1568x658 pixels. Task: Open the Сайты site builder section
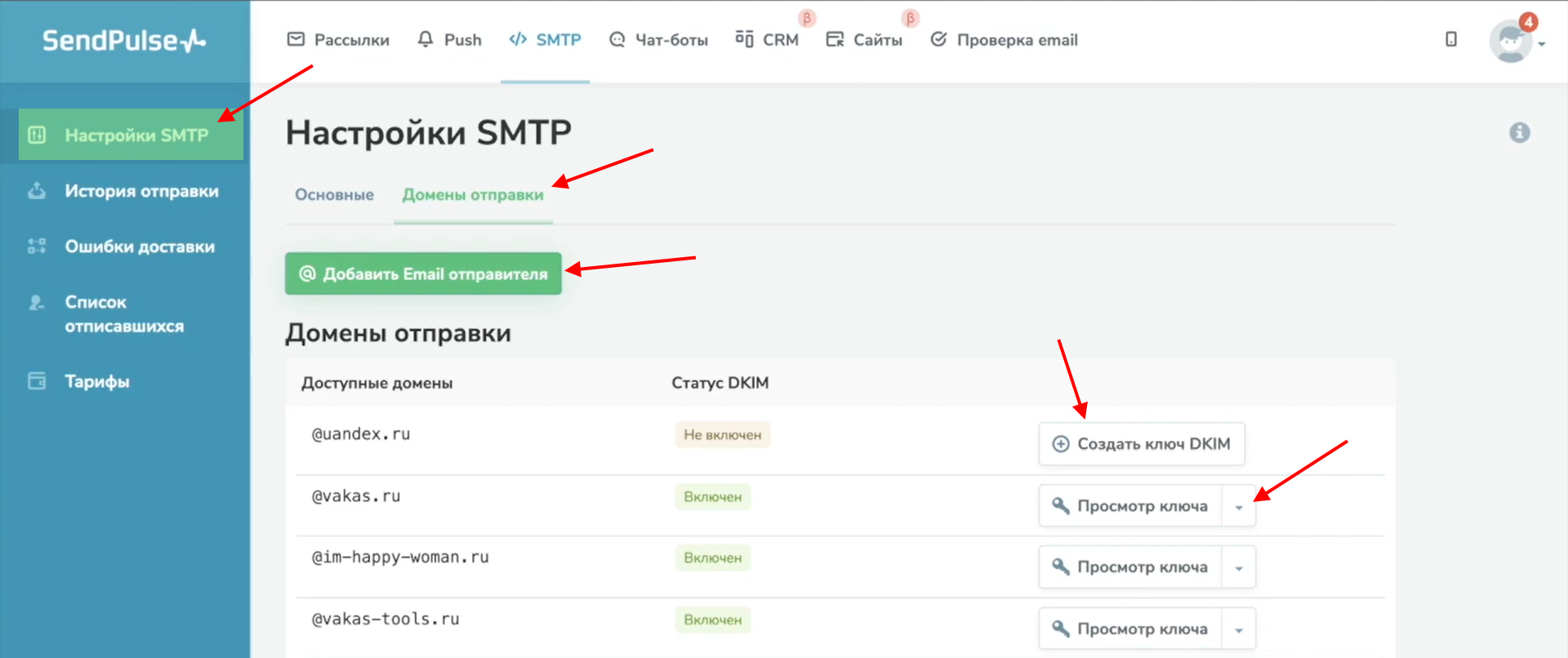point(864,40)
